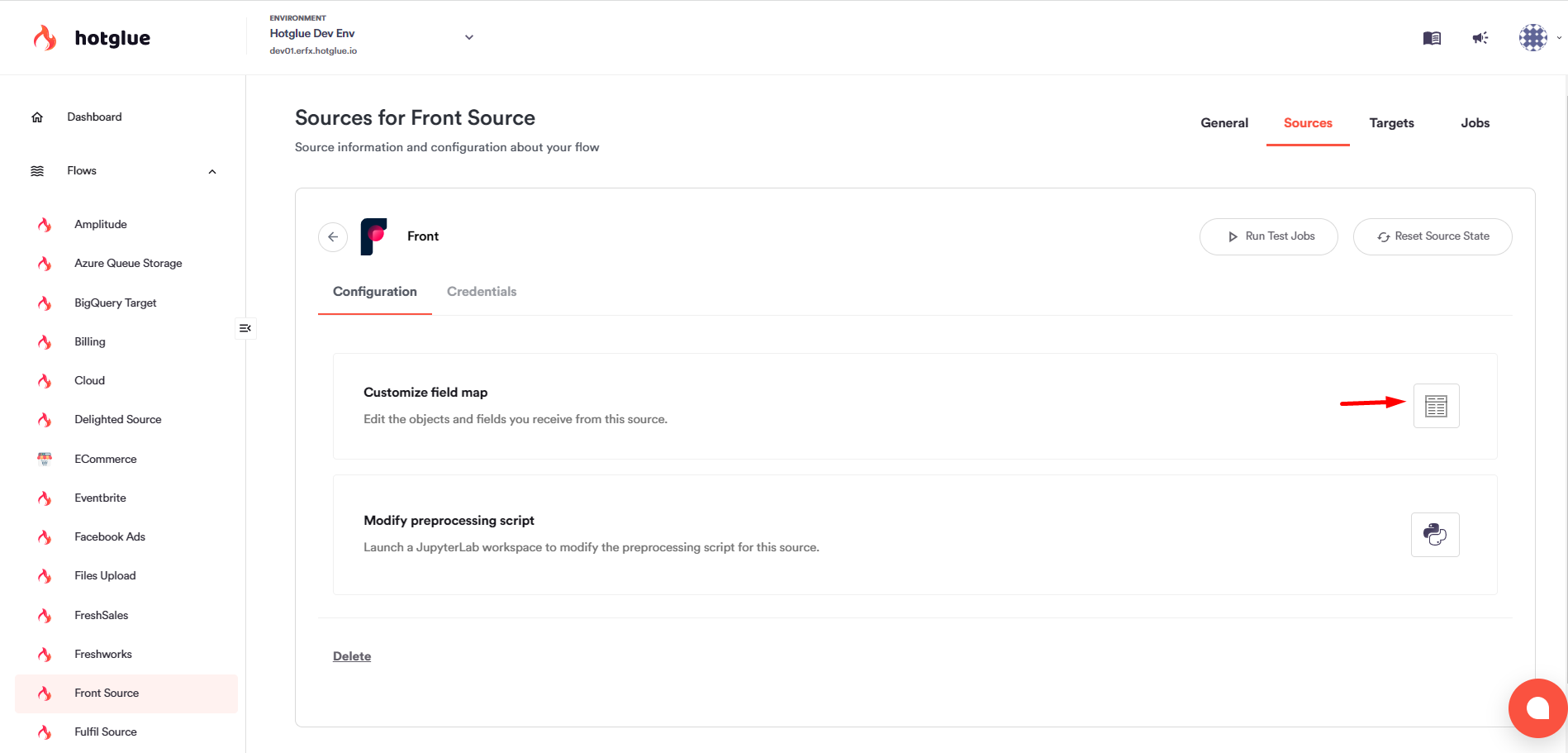Viewport: 1568px width, 753px height.
Task: Open the ECommerce flow label
Action: pos(106,460)
